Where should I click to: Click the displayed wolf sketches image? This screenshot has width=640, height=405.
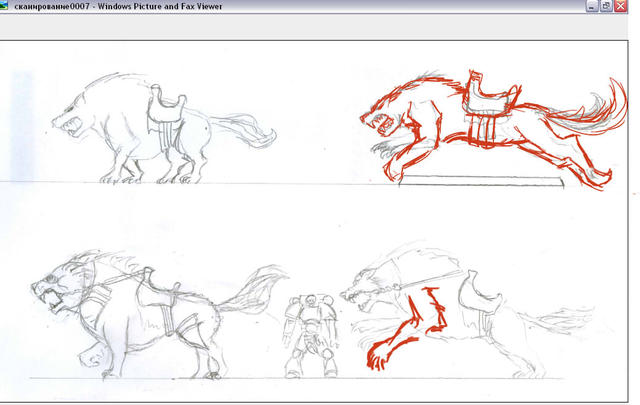[x=314, y=221]
